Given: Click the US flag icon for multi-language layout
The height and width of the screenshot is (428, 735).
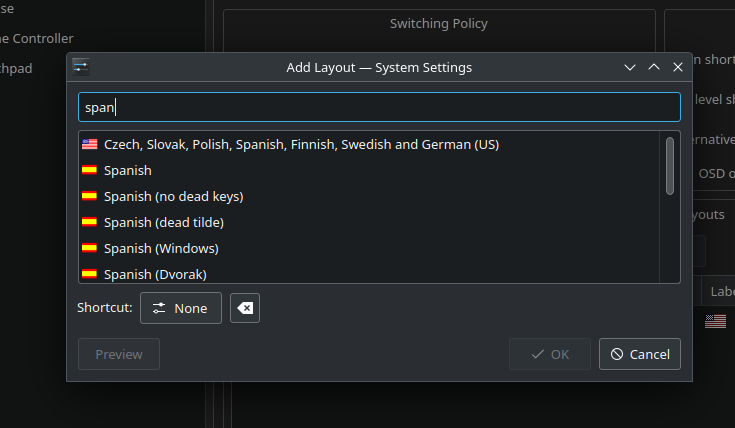Looking at the screenshot, I should [89, 144].
